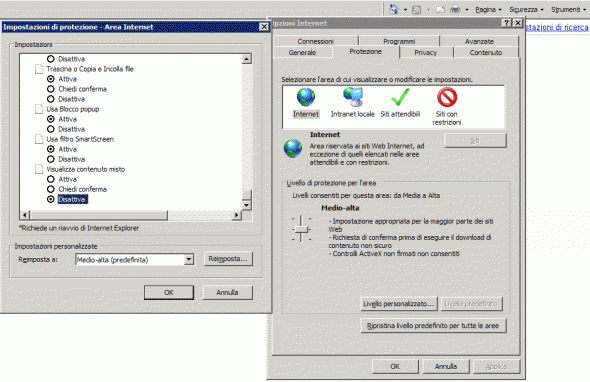Click the Livello predefinito button
The height and width of the screenshot is (382, 590).
(471, 304)
